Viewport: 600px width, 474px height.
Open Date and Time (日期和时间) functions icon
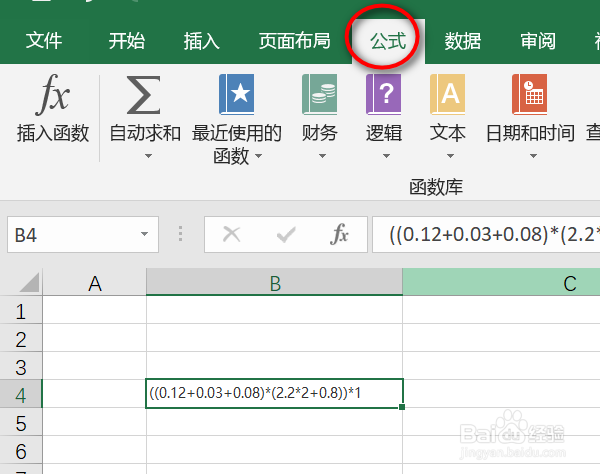(530, 94)
